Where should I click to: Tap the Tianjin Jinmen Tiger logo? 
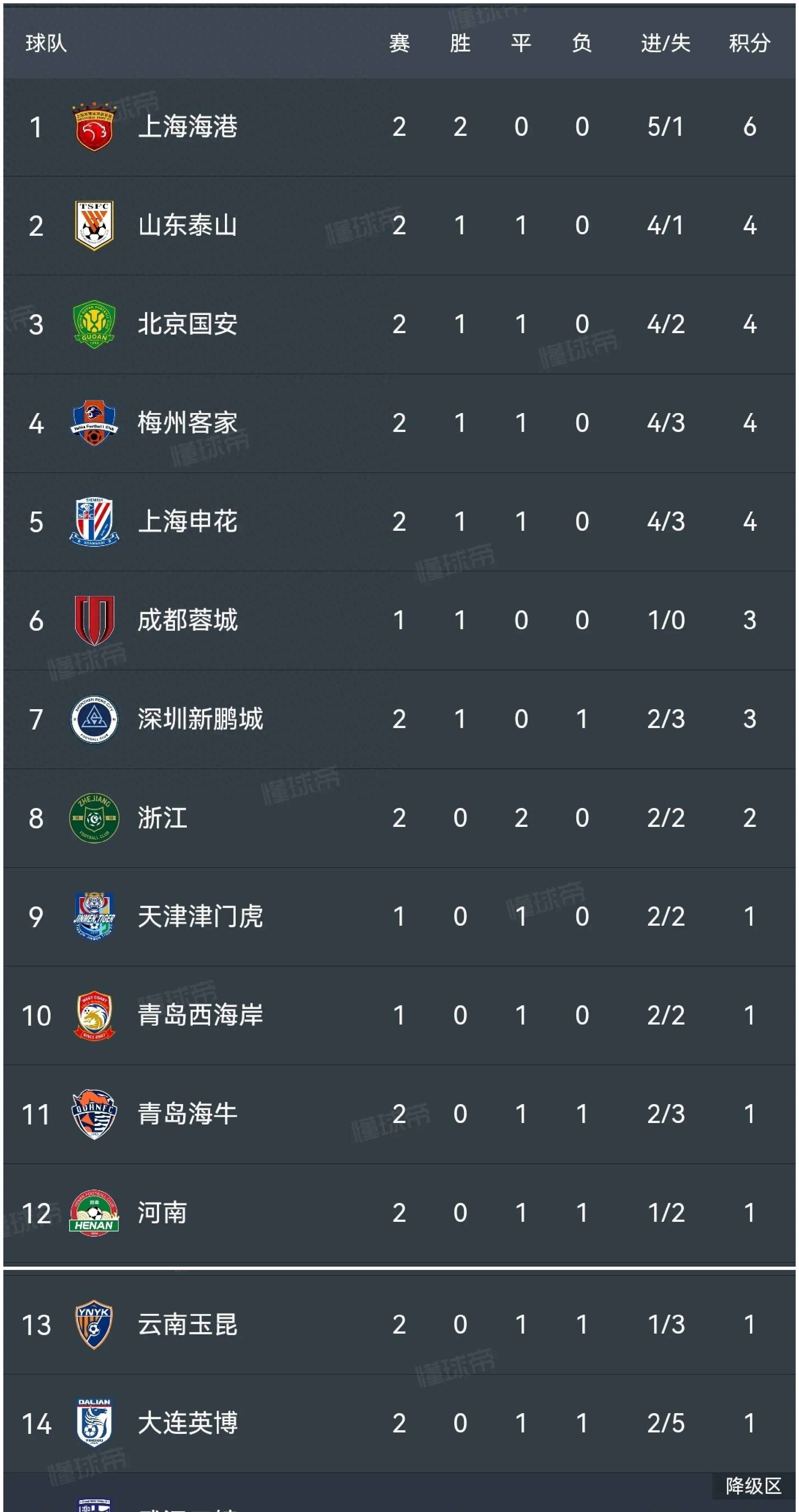tap(94, 916)
